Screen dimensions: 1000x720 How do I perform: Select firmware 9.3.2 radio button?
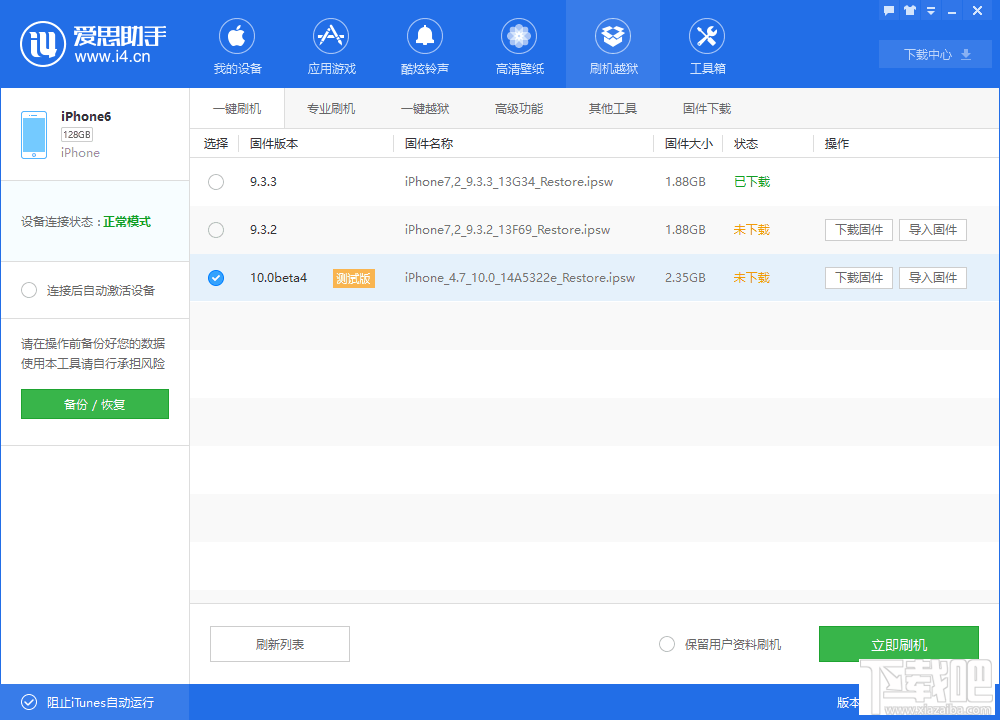(x=216, y=230)
